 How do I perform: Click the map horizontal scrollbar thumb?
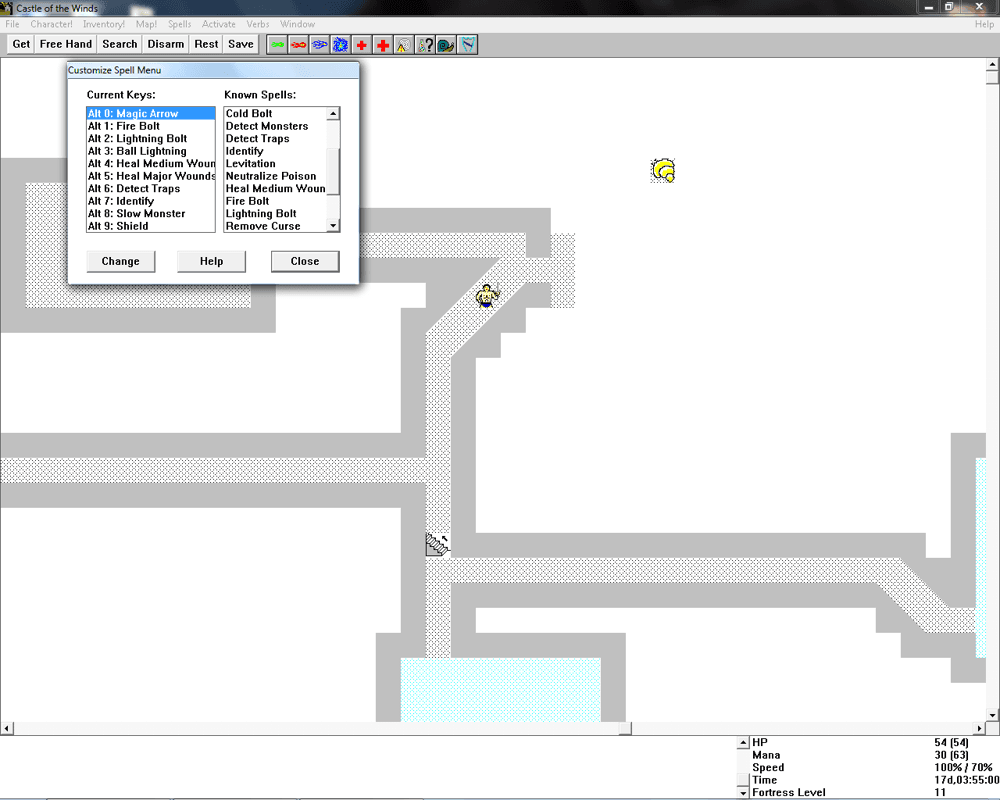tap(626, 729)
